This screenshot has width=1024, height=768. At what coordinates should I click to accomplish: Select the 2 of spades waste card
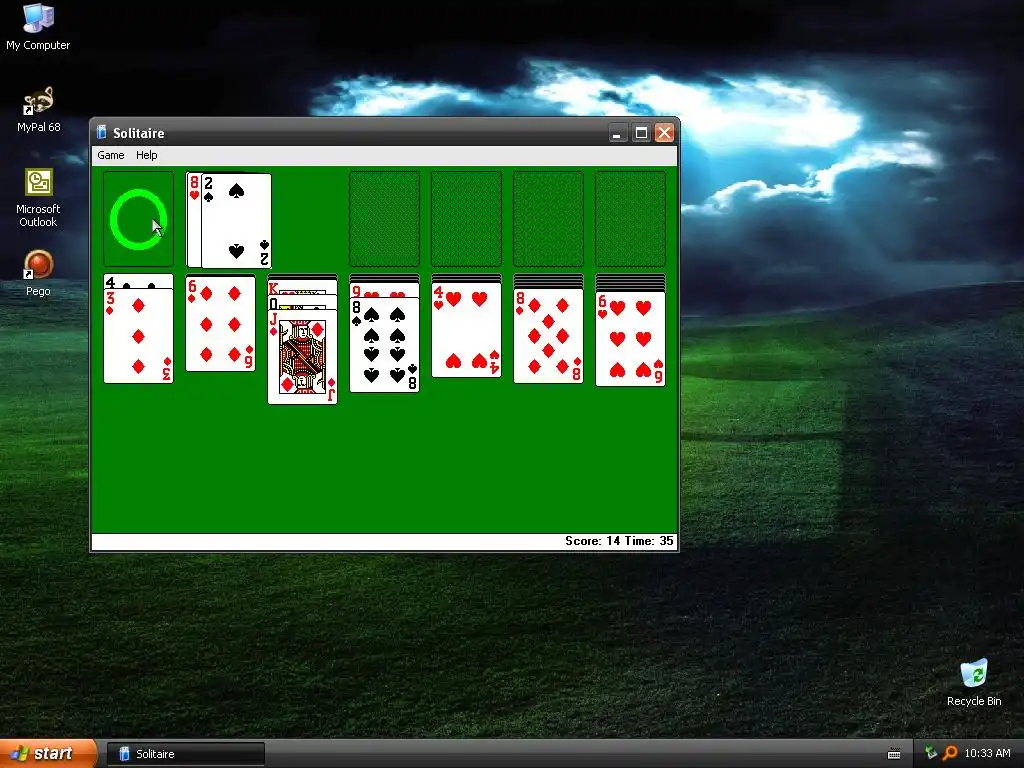click(x=236, y=221)
